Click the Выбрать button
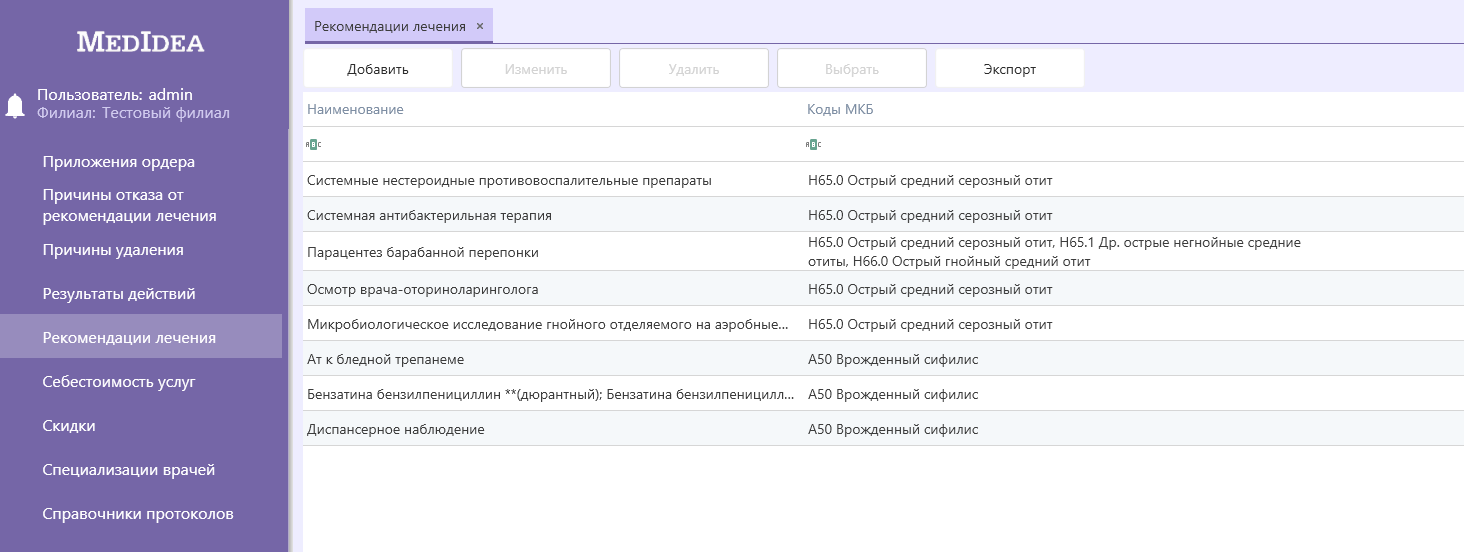 click(852, 69)
